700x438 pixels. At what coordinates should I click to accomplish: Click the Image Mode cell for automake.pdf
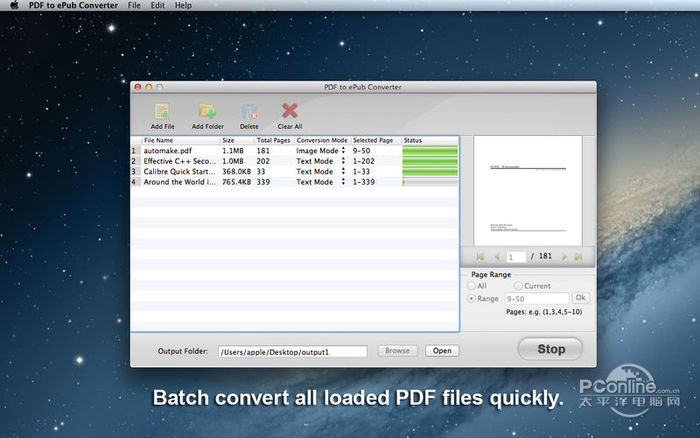[317, 151]
